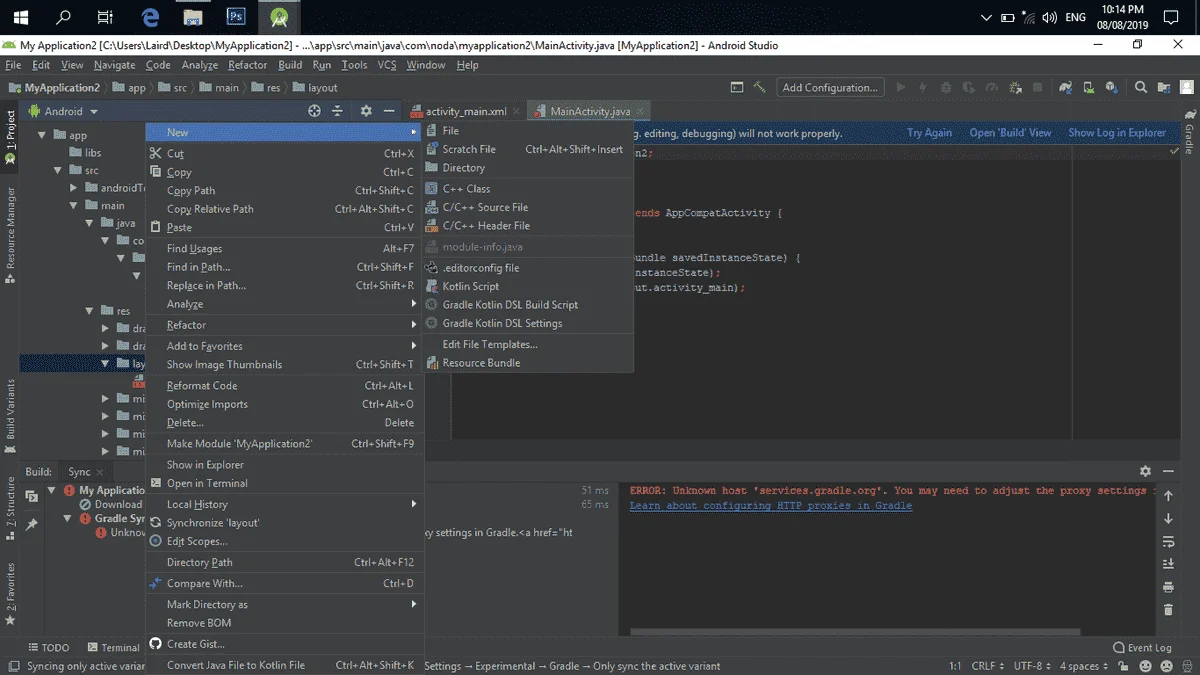Open the AVD Manager icon in toolbar
This screenshot has height=675, width=1200.
pos(1090,87)
